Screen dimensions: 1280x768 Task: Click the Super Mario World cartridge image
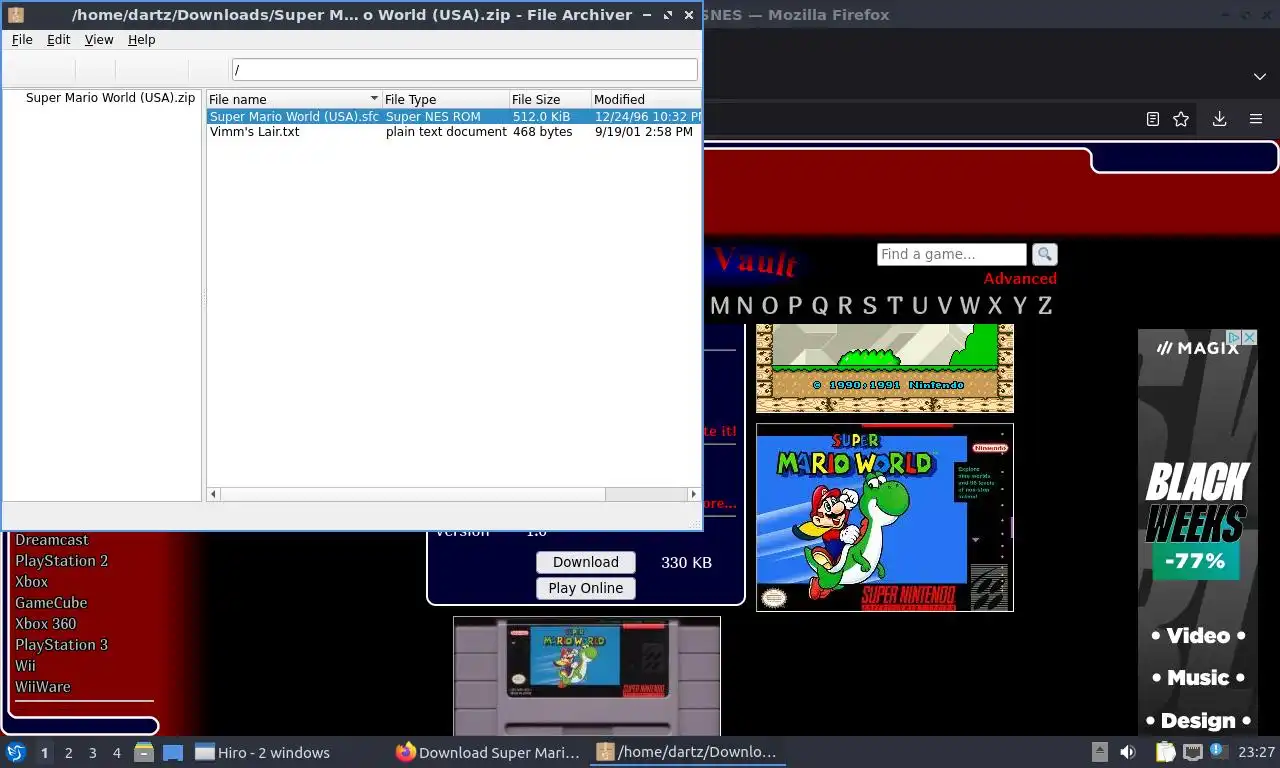coord(587,676)
